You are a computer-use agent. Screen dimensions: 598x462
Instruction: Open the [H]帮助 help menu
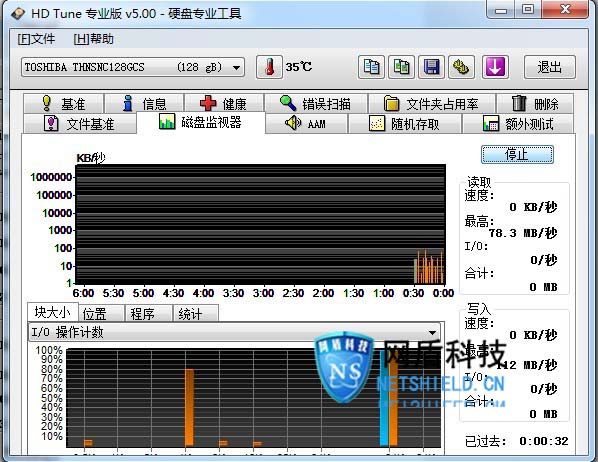[x=93, y=39]
